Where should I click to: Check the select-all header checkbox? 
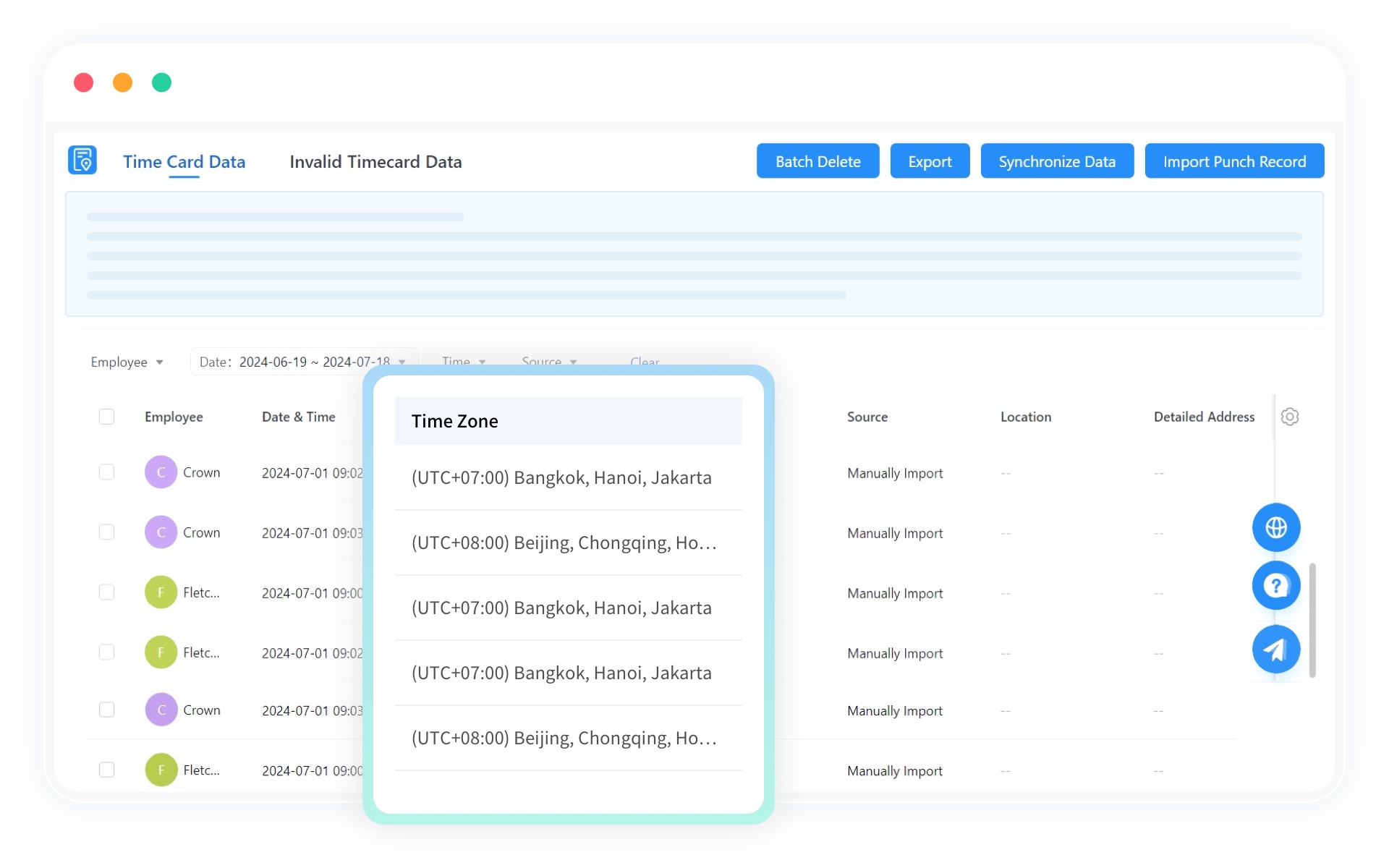pyautogui.click(x=106, y=417)
